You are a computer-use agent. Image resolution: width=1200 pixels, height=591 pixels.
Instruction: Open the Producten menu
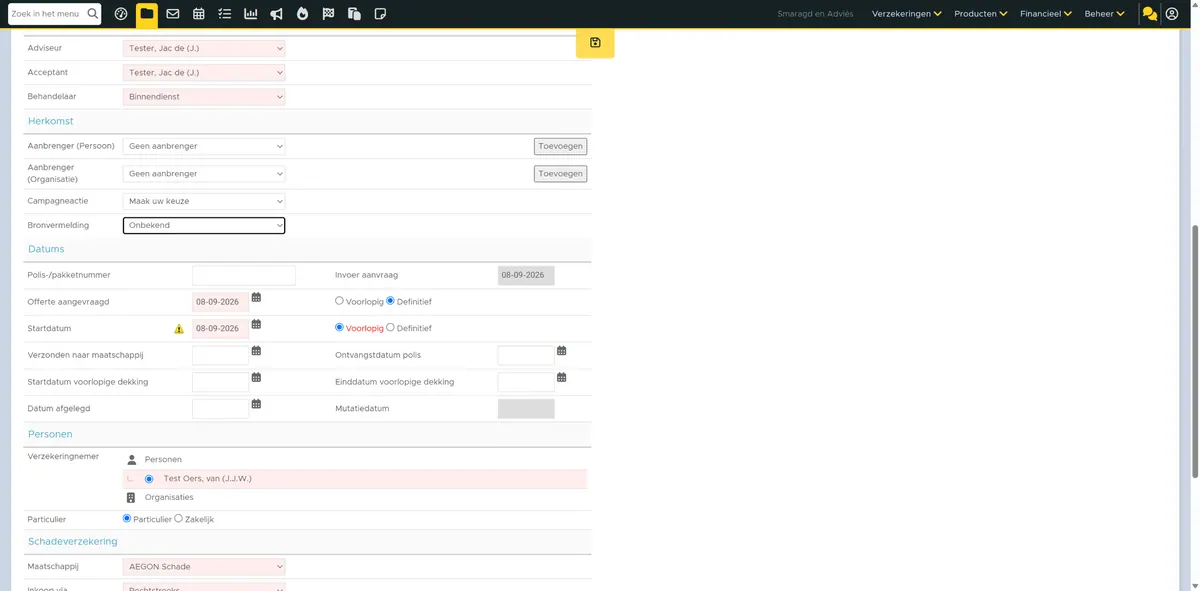tap(980, 14)
